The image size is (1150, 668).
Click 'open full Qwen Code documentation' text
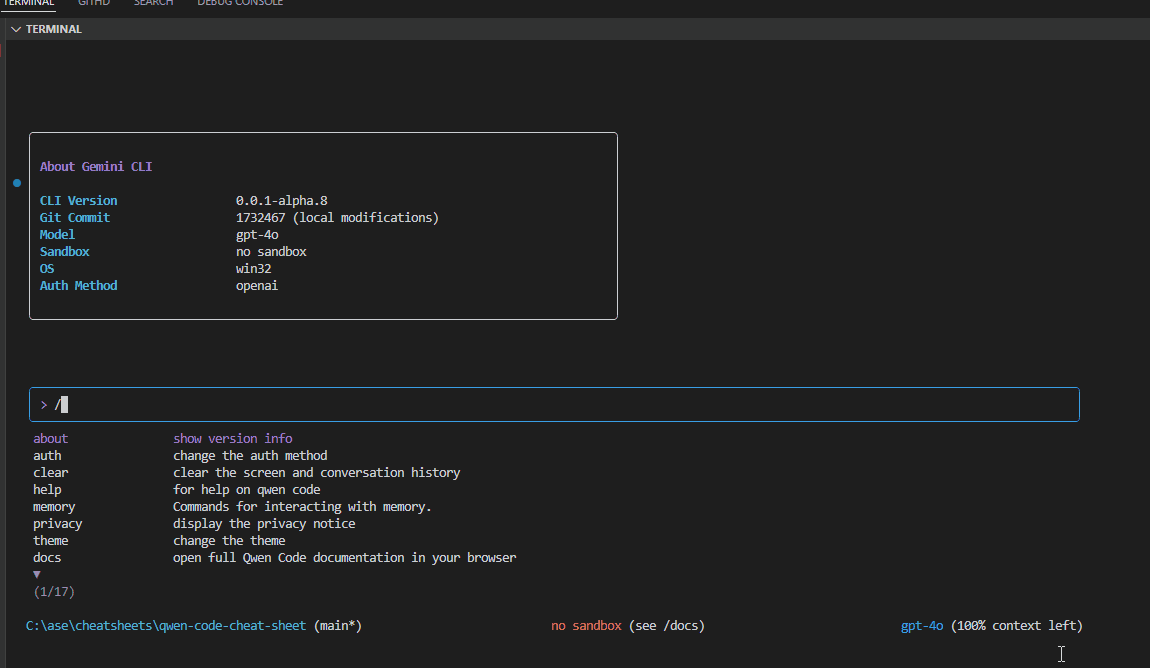point(288,557)
